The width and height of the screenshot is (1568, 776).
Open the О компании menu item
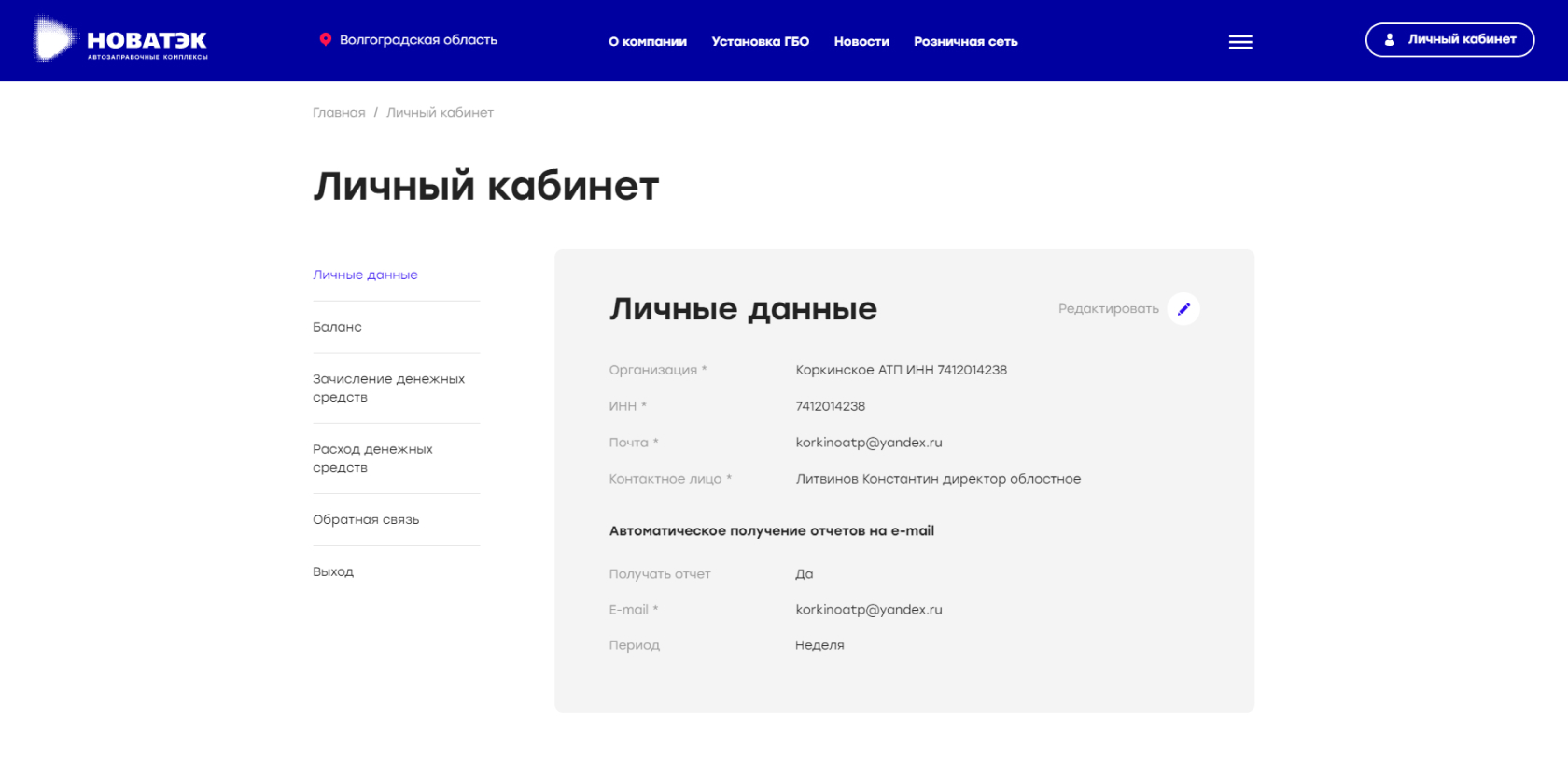tap(648, 42)
